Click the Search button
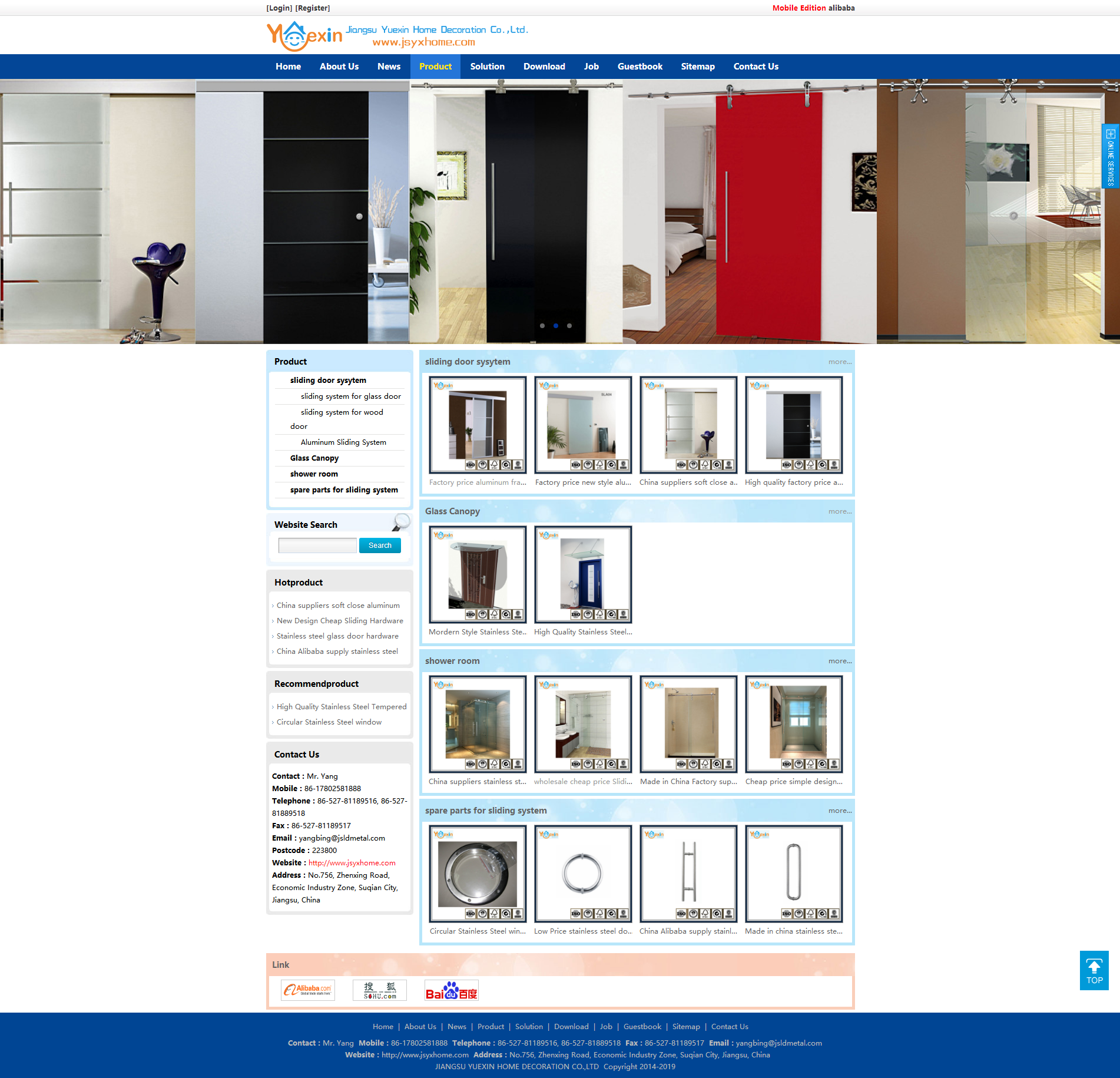Screen dimensions: 1120x1078 [x=380, y=545]
